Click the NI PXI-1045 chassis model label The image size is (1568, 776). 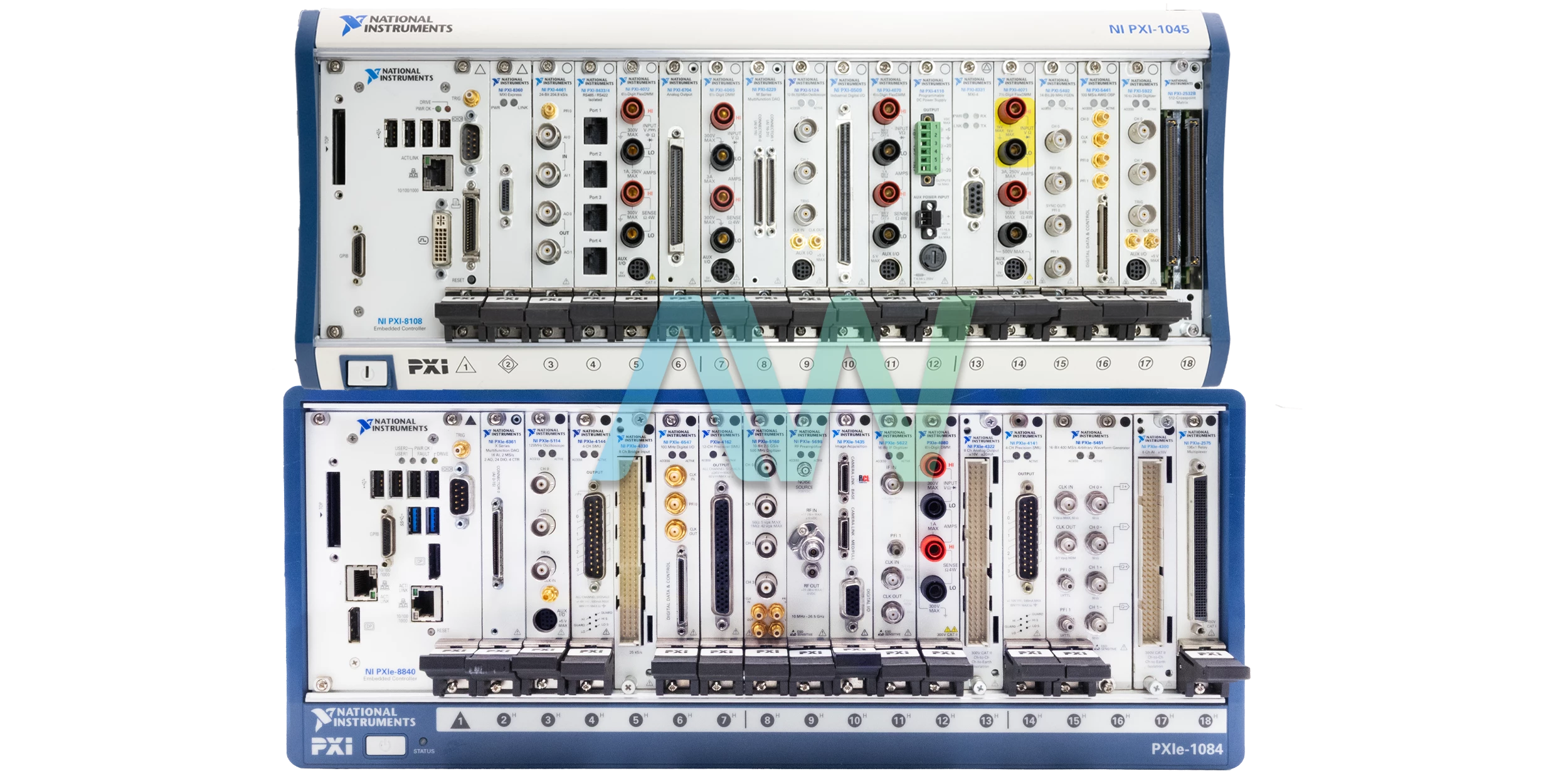1148,29
